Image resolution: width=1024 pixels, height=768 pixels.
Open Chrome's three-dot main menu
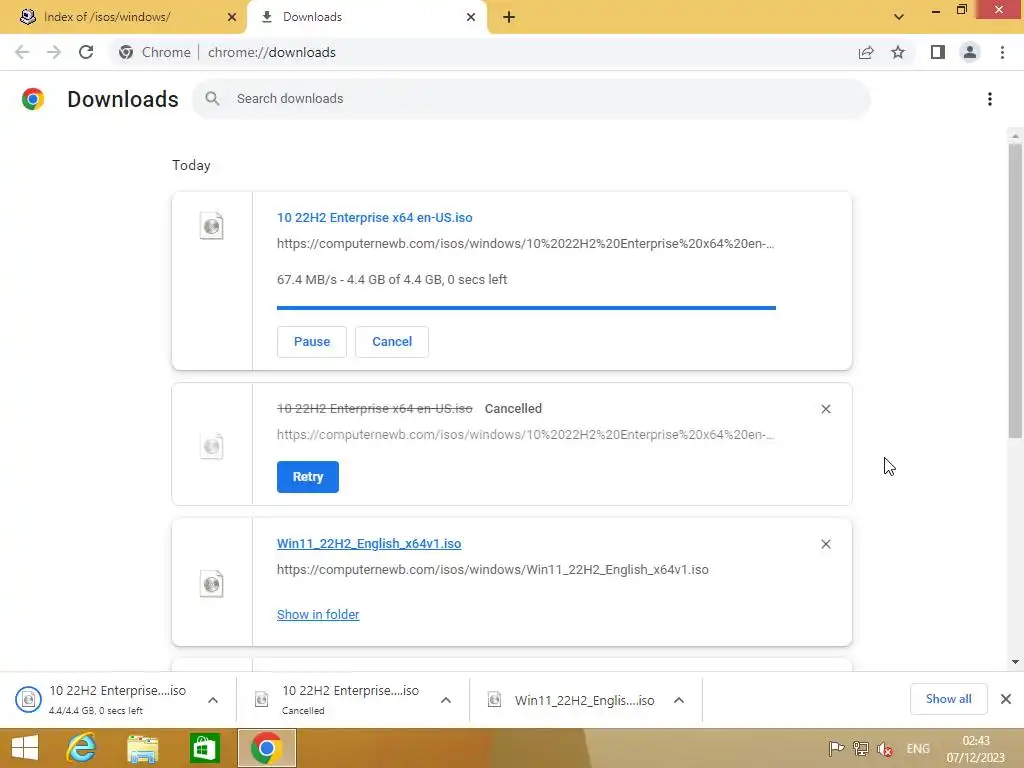[1002, 52]
